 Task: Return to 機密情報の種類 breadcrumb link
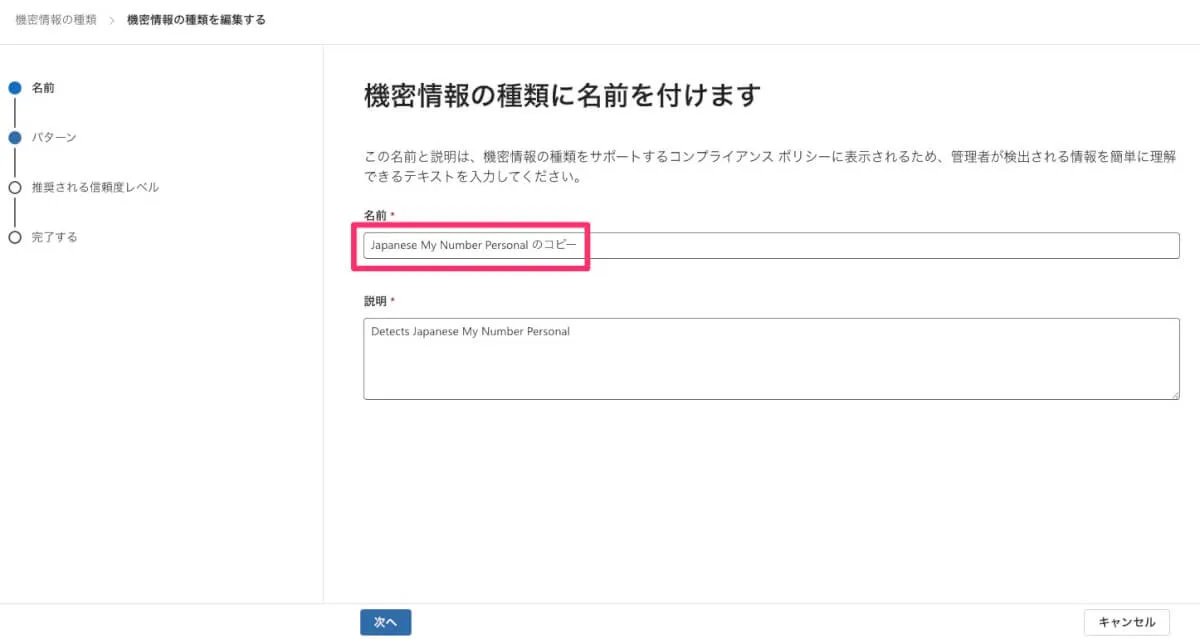pyautogui.click(x=56, y=20)
